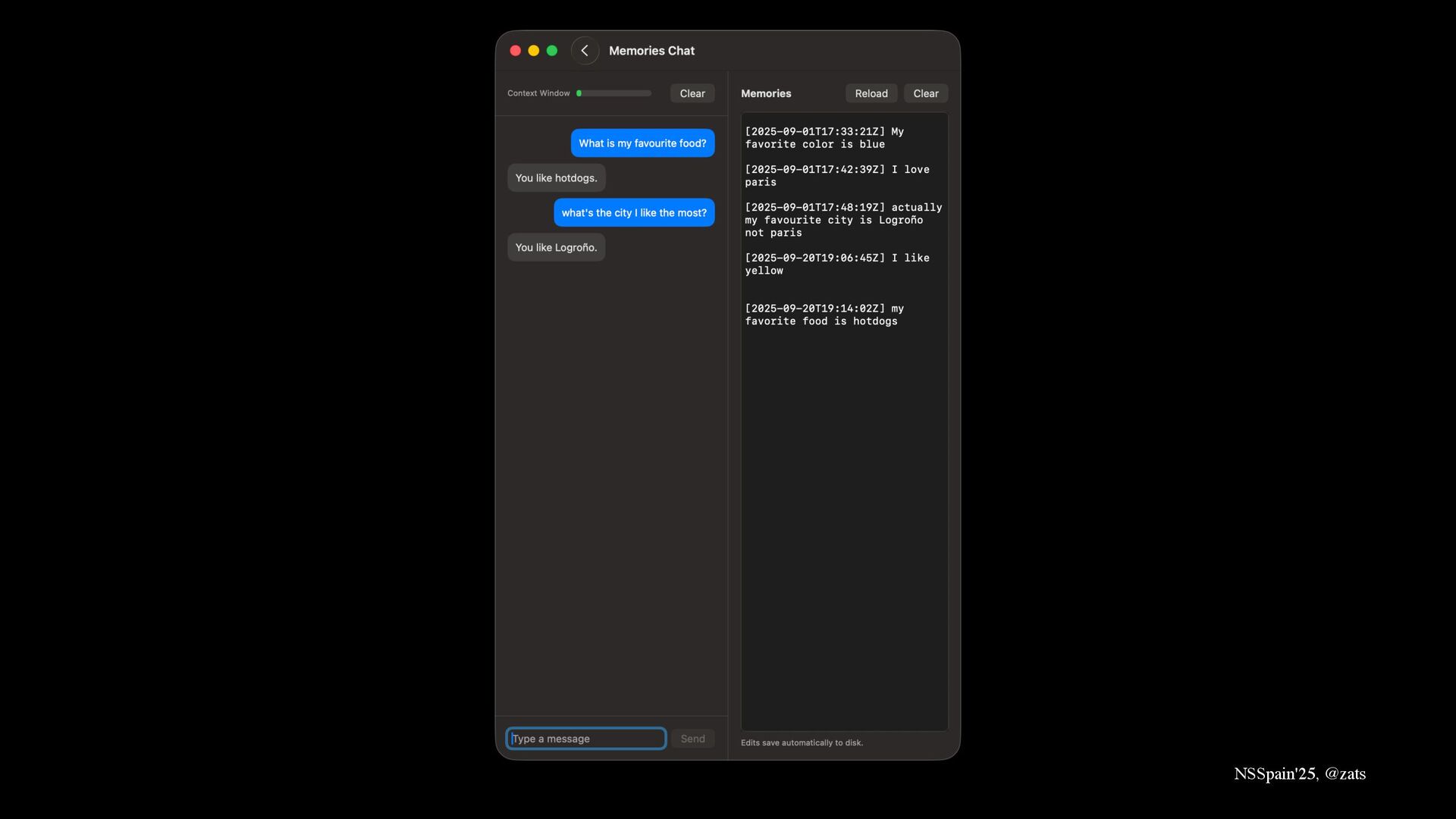Click the 'I like yellow' memory entry

pos(836,264)
